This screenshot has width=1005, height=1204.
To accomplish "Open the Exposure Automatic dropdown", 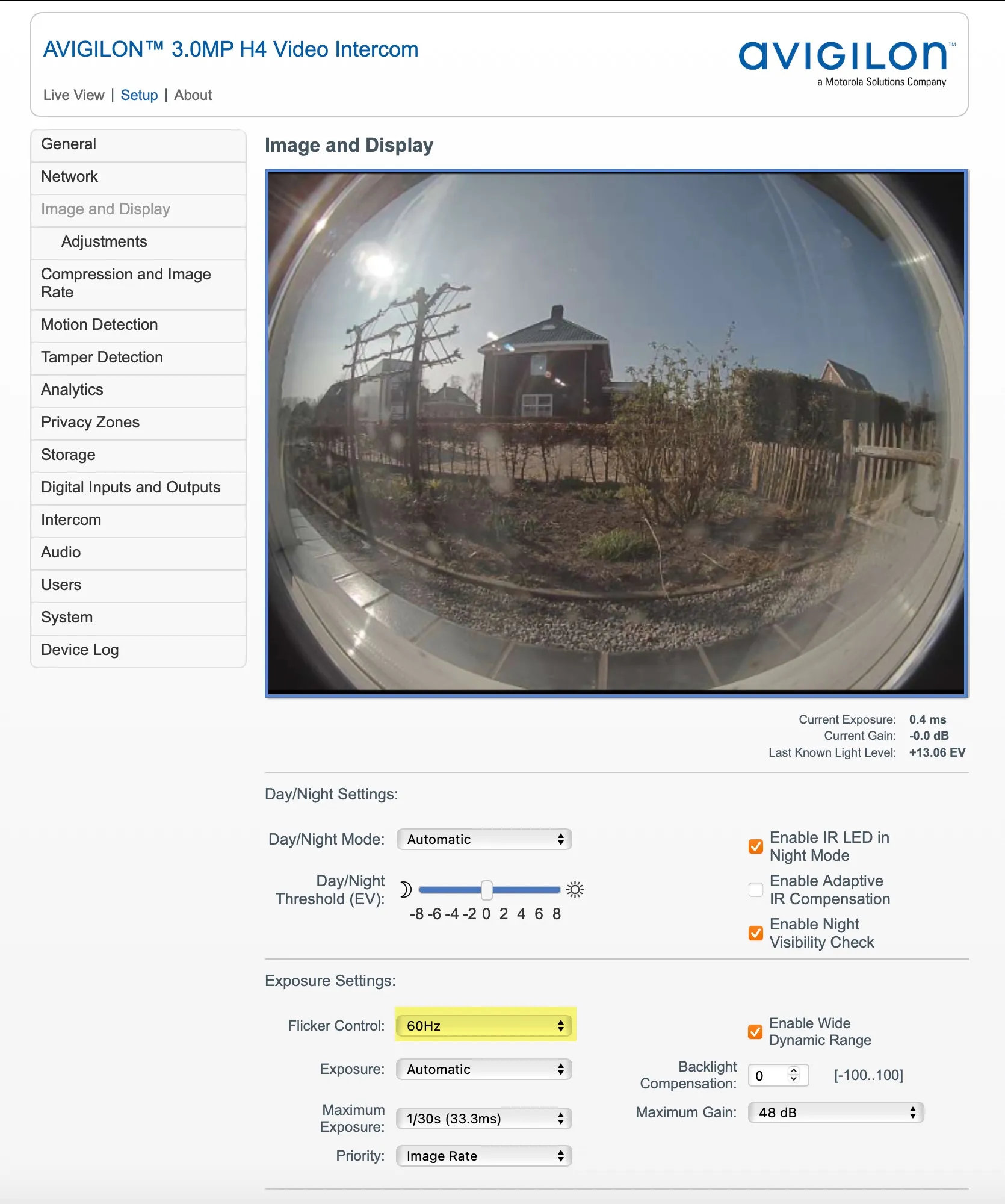I will click(x=484, y=1069).
